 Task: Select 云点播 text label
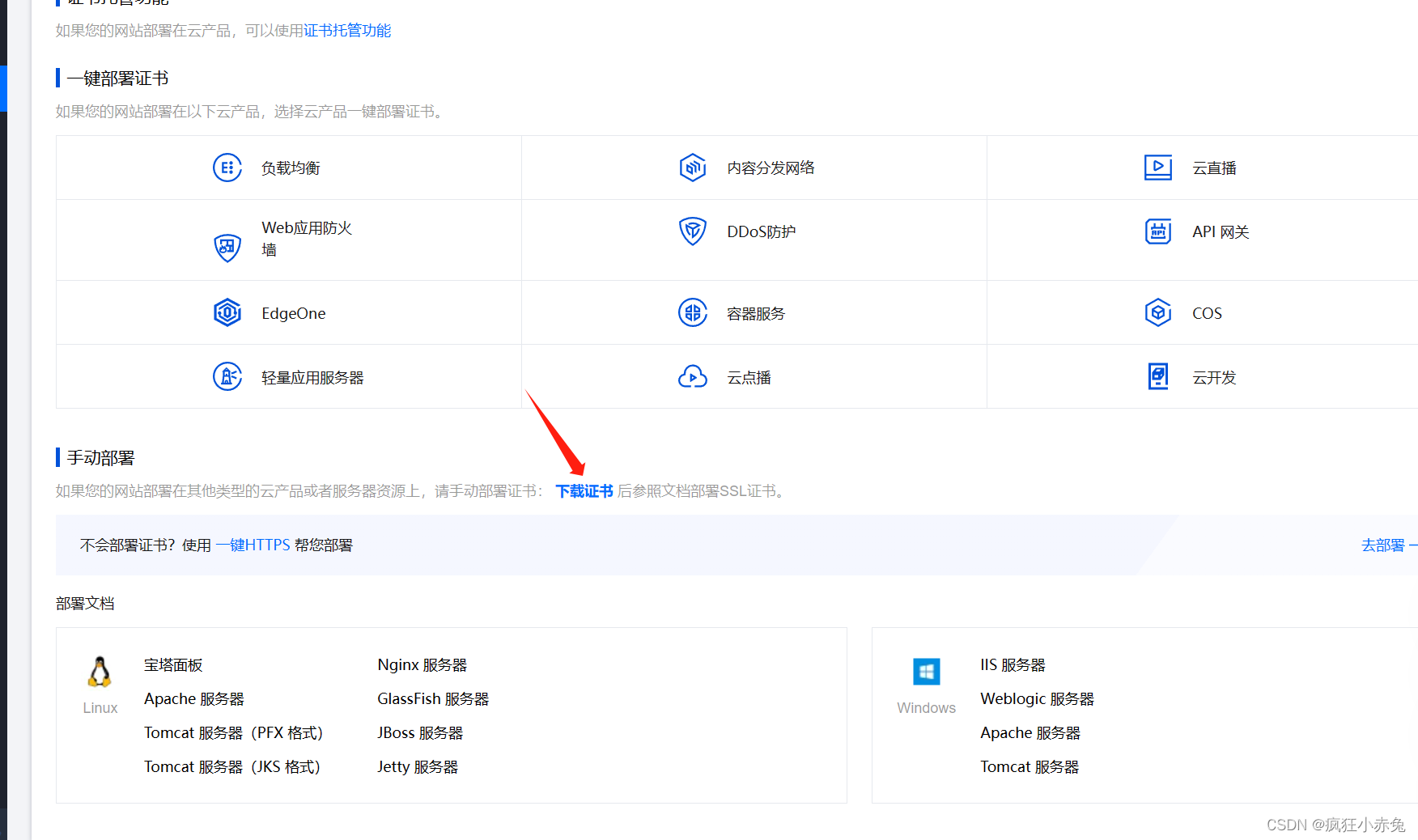(749, 378)
